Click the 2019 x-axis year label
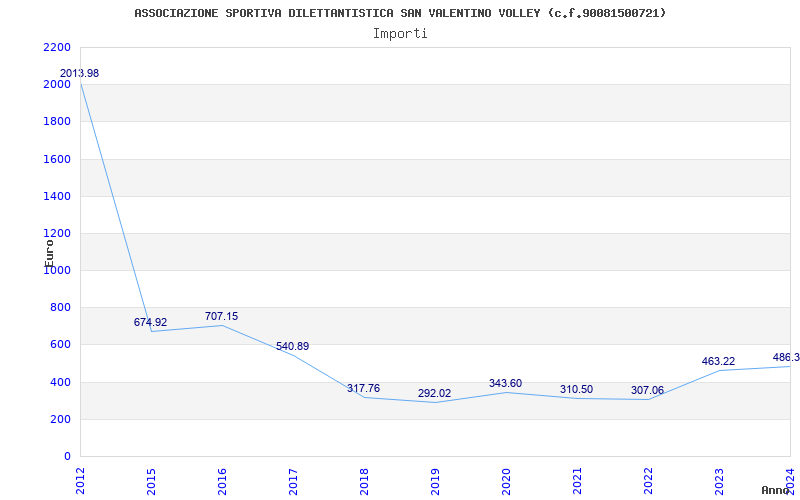 (435, 481)
